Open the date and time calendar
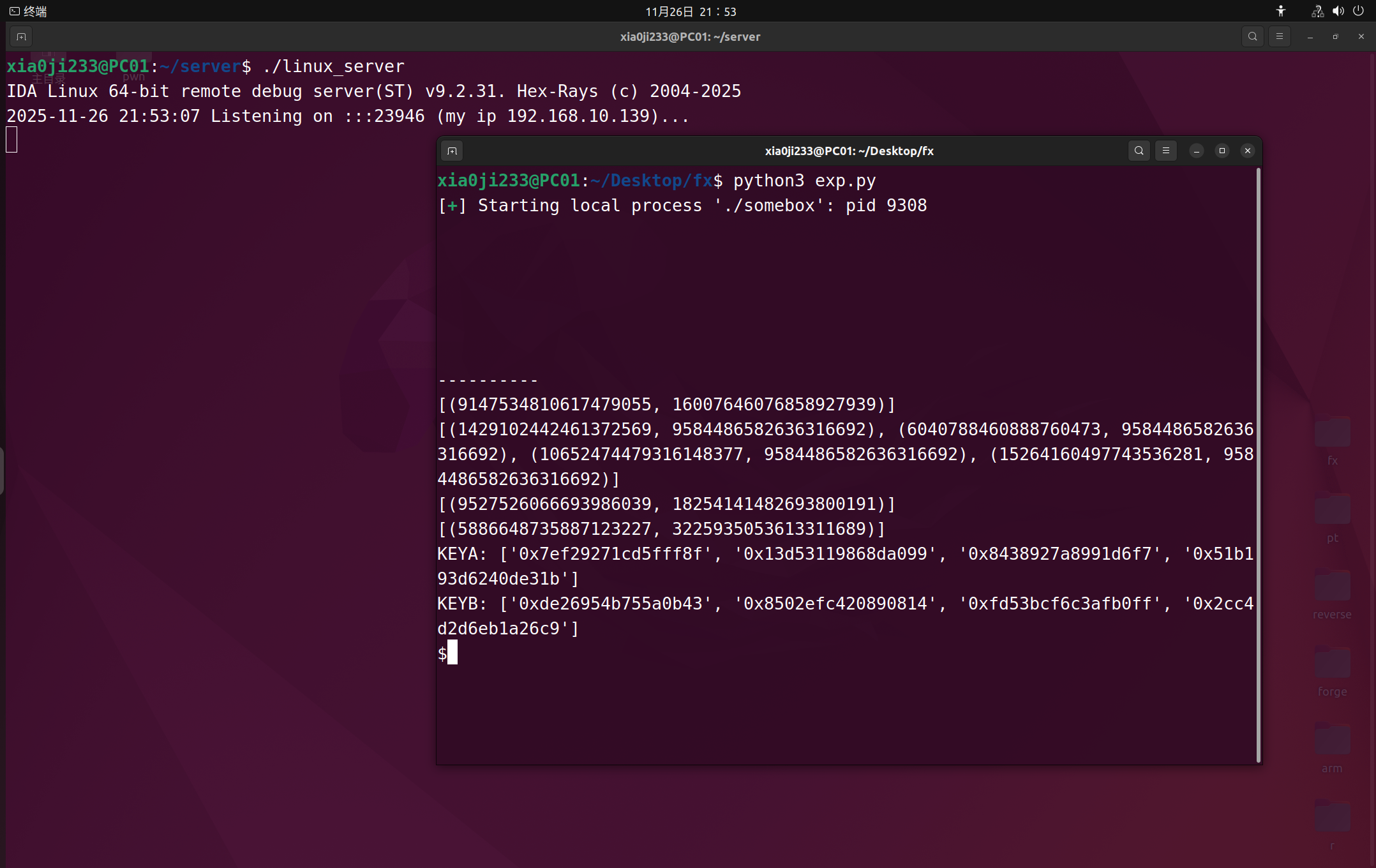 coord(691,11)
